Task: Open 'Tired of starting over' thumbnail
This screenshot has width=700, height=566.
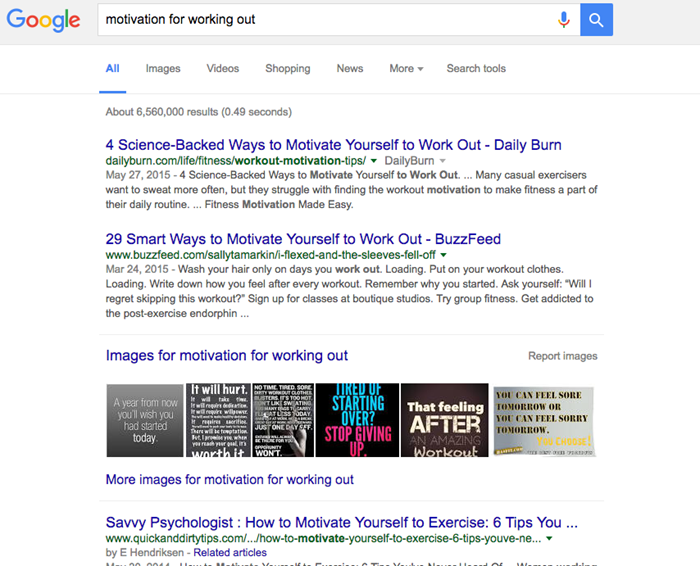Action: [x=358, y=420]
